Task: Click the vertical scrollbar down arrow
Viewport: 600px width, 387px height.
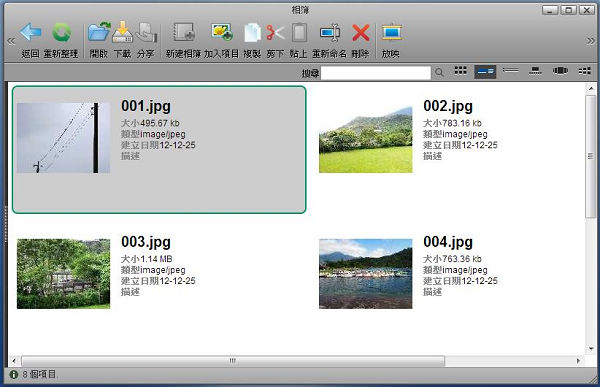Action: click(591, 348)
